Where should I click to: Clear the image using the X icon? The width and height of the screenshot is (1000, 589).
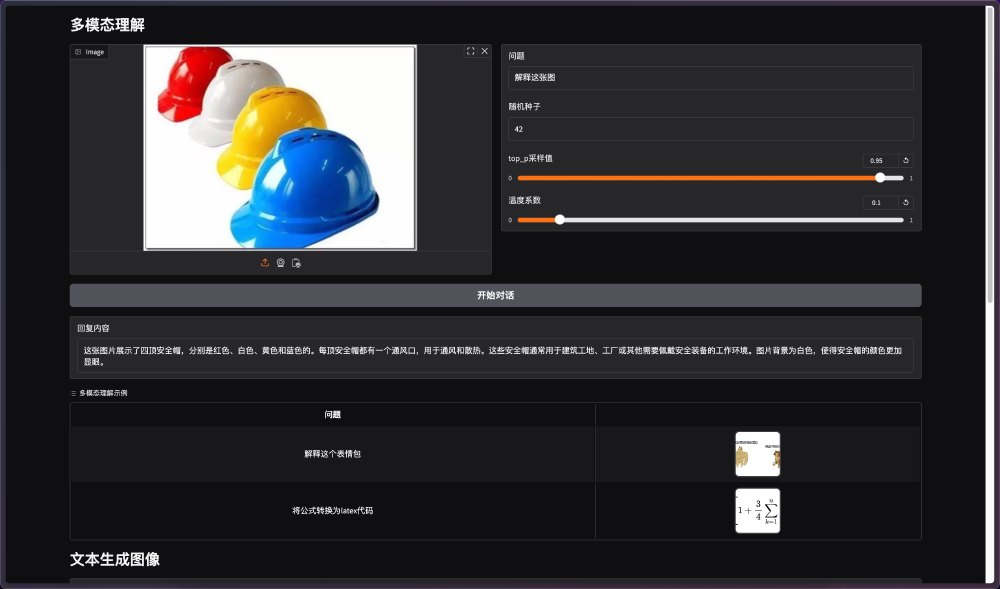pos(484,51)
